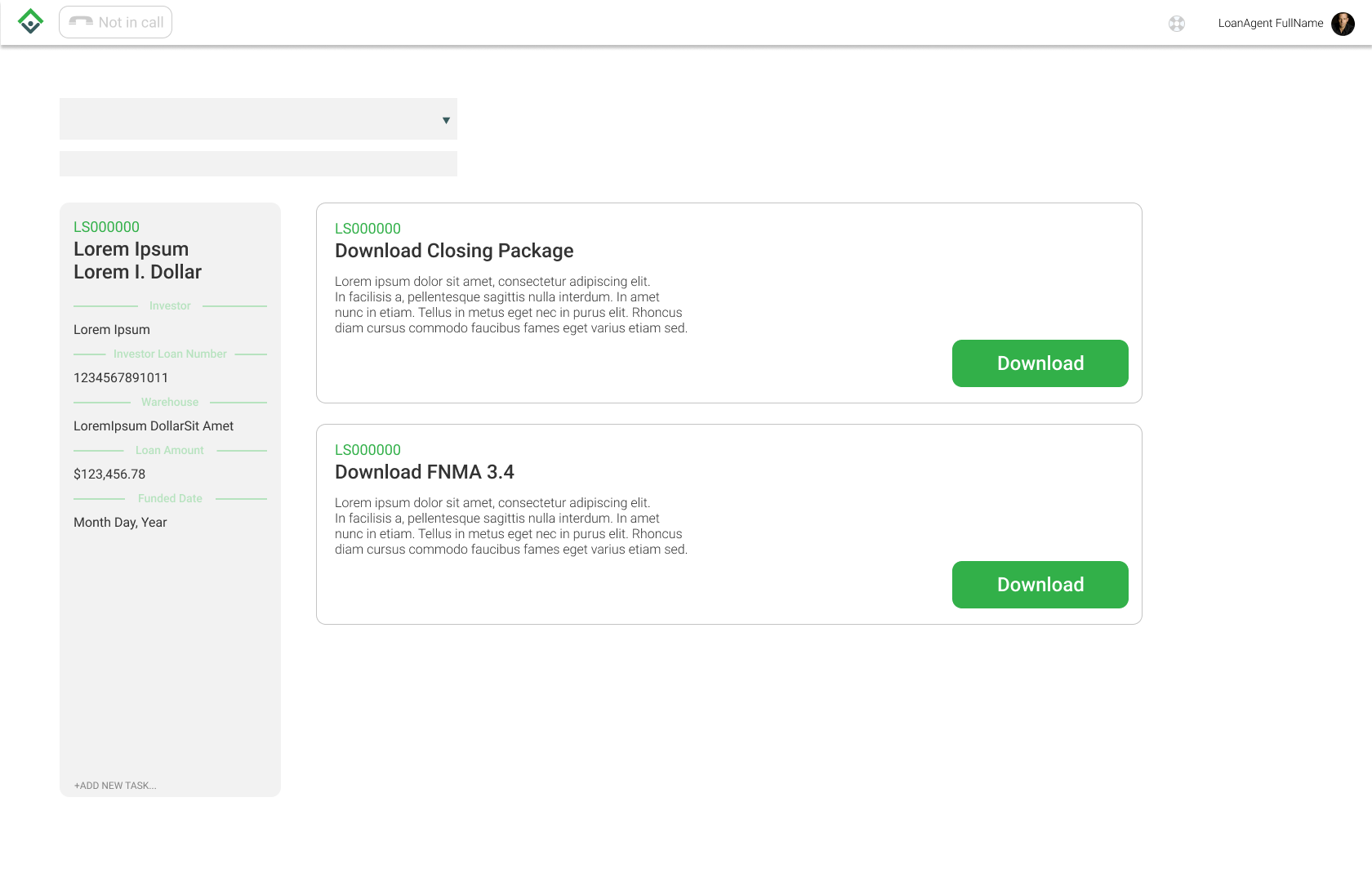Click the LoanAgent FullName label
Image resolution: width=1372 pixels, height=882 pixels.
click(1270, 24)
